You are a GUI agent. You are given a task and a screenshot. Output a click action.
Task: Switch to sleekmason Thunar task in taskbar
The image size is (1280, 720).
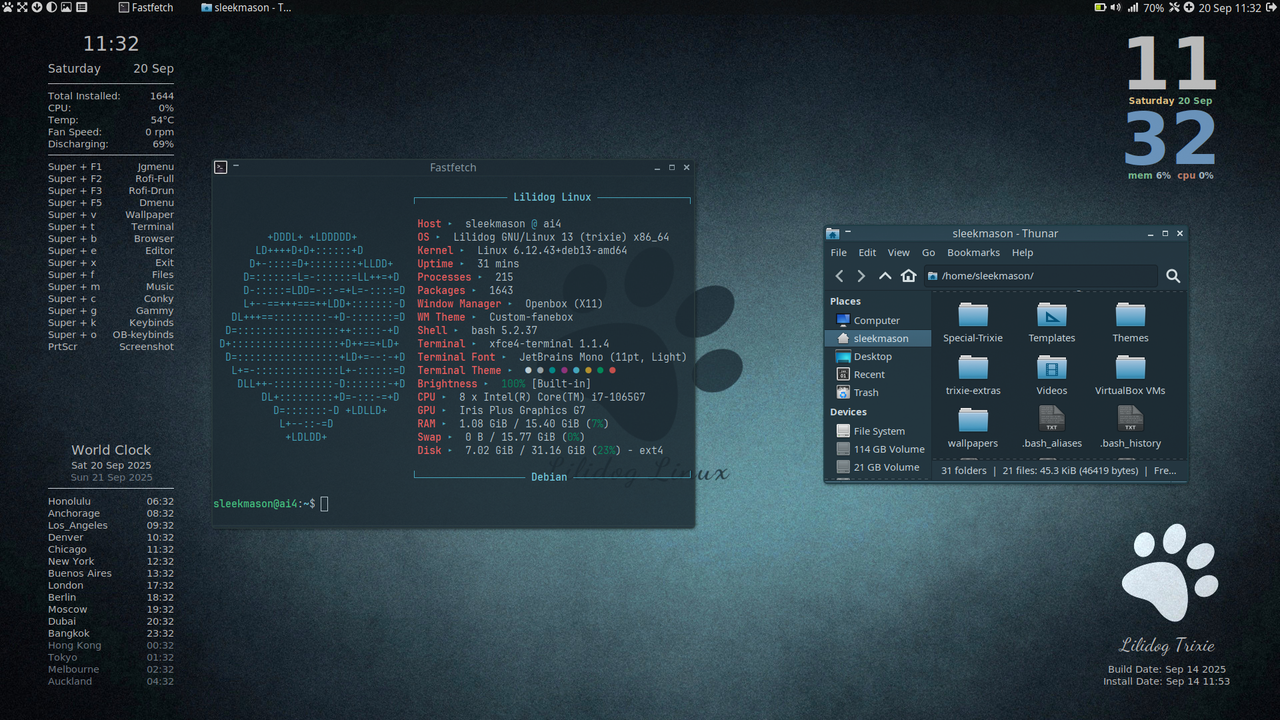point(246,7)
